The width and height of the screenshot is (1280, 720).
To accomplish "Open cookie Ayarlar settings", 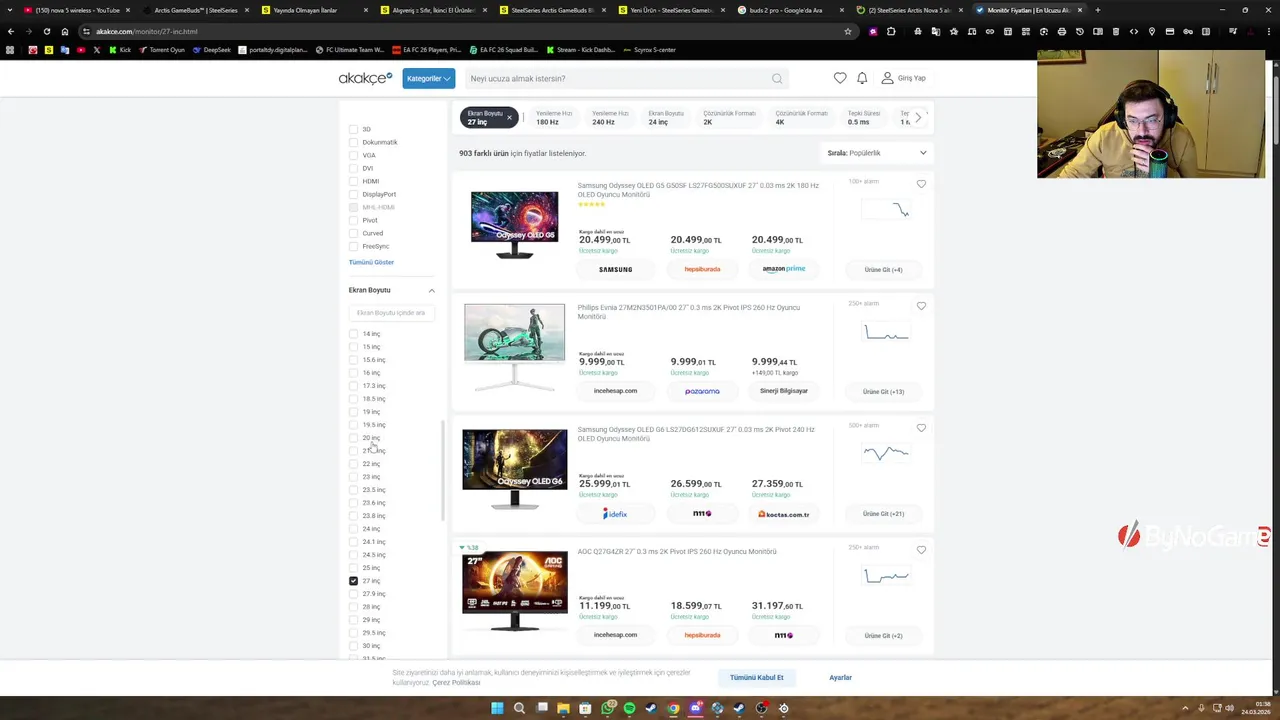I will click(x=840, y=678).
